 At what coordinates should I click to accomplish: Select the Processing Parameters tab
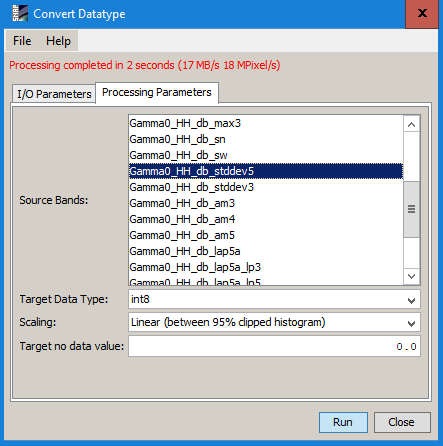coord(157,93)
